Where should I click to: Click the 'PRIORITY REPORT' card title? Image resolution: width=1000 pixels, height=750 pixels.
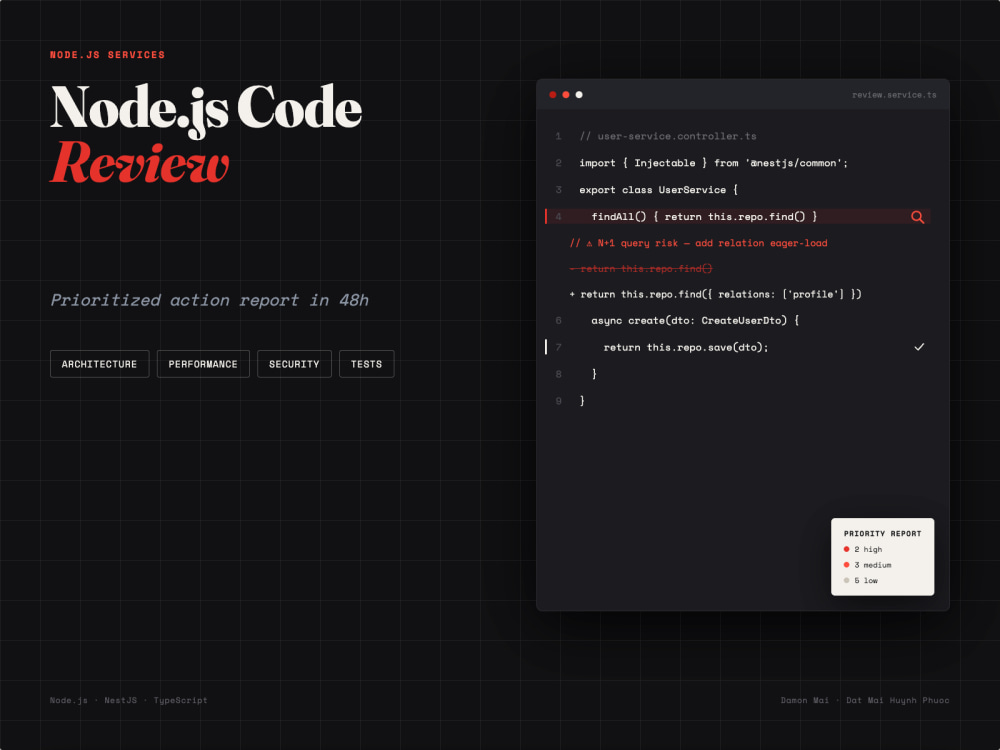[883, 533]
